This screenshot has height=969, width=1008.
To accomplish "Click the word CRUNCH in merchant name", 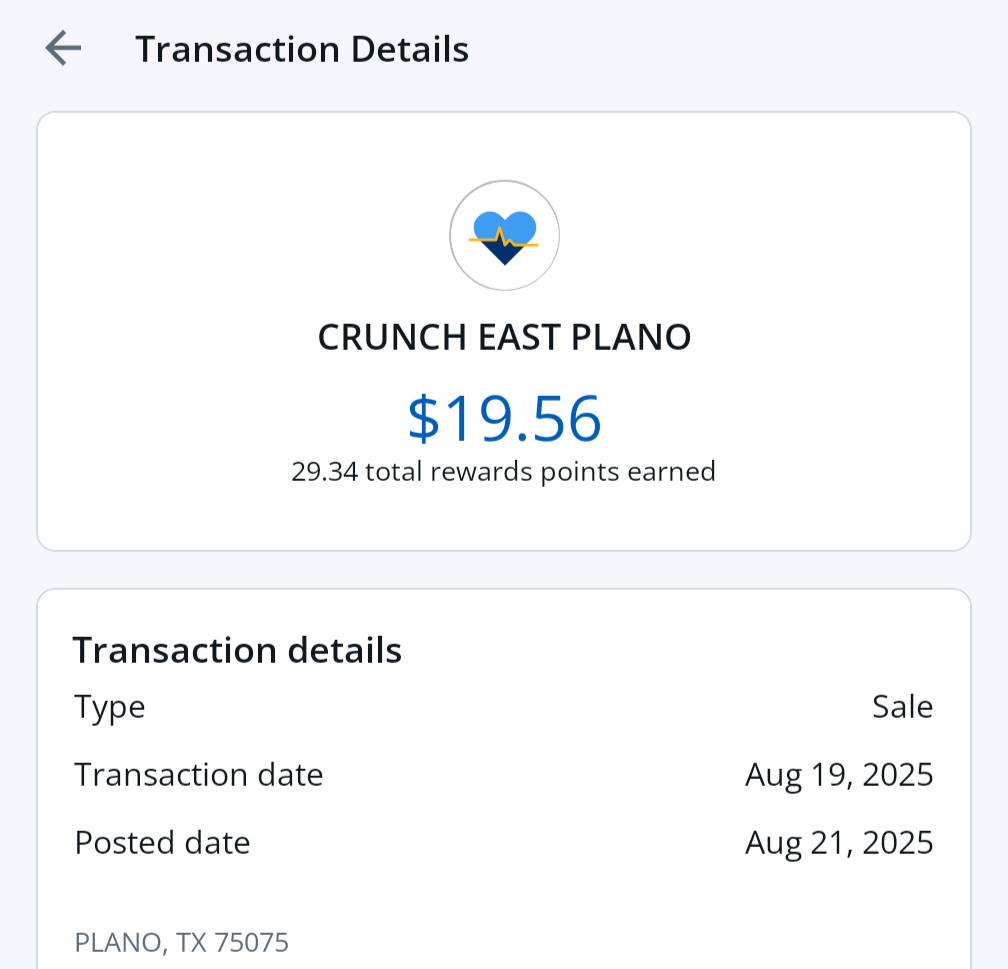I will click(381, 338).
